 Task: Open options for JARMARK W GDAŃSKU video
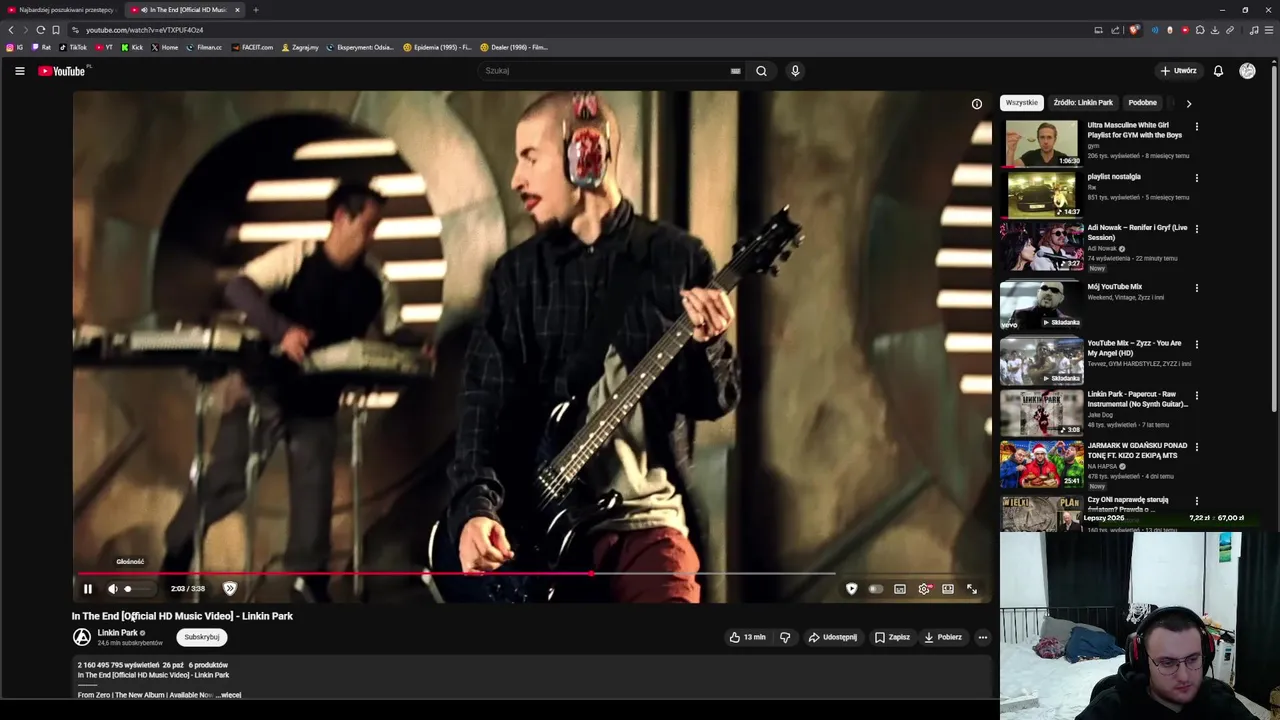tap(1196, 447)
